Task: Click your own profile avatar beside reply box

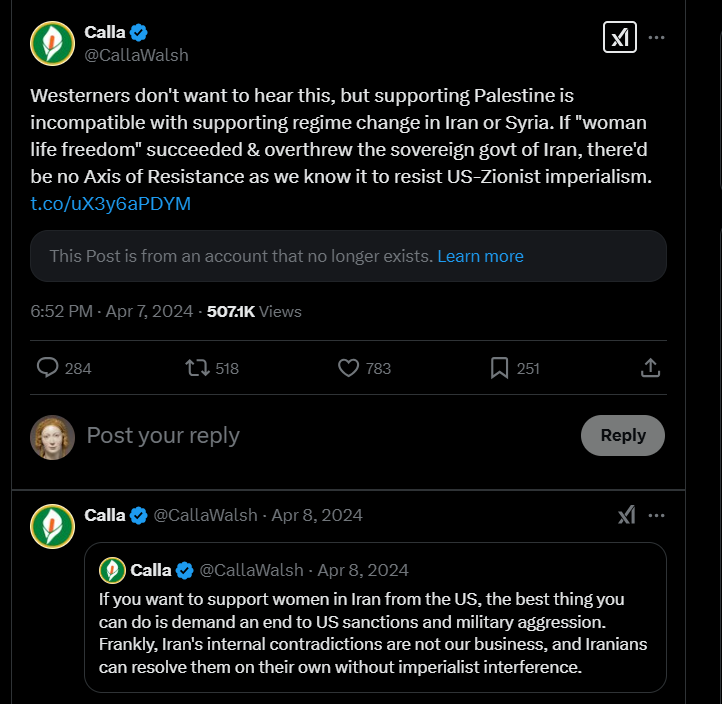Action: coord(52,437)
